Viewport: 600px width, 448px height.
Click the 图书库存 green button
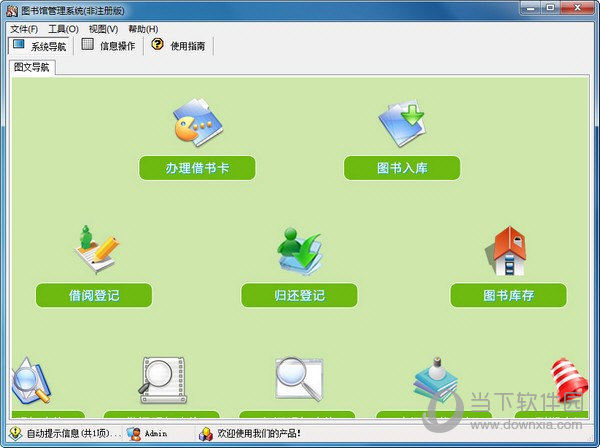coord(508,295)
